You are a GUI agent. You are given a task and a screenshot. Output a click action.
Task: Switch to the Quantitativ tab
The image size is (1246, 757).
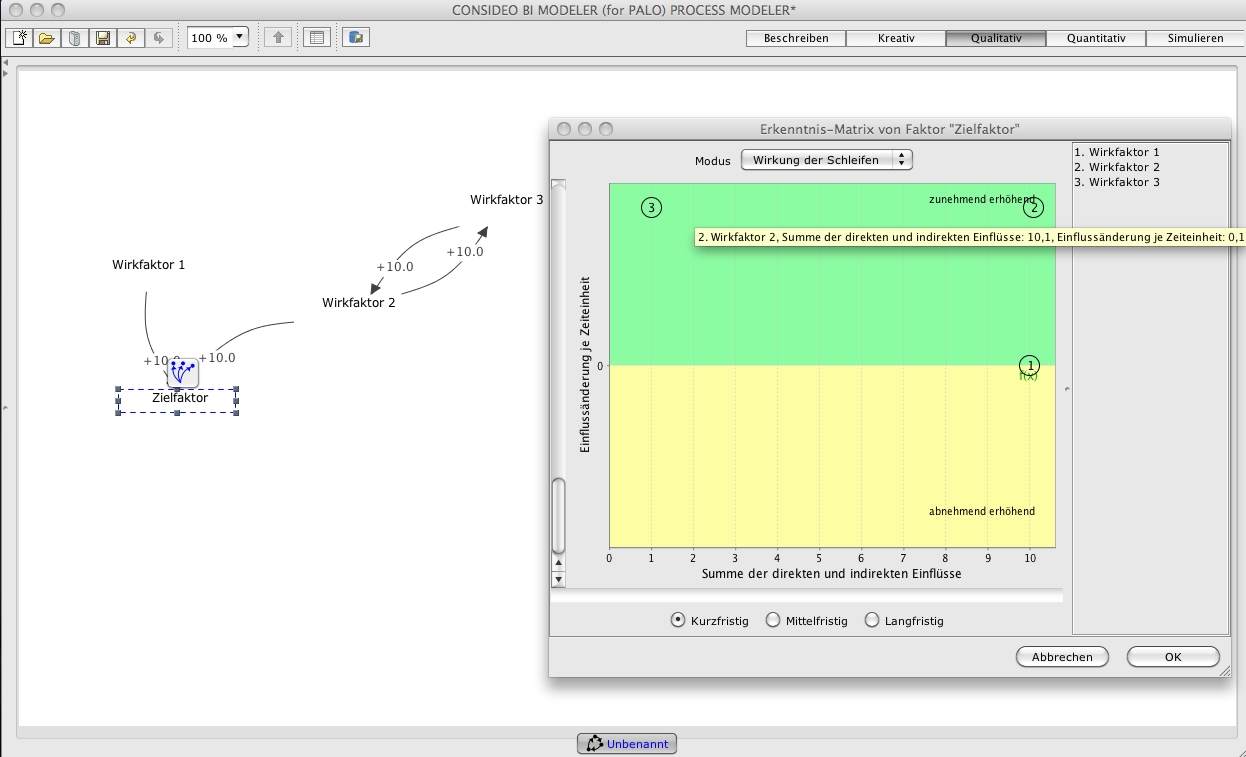[x=1096, y=38]
